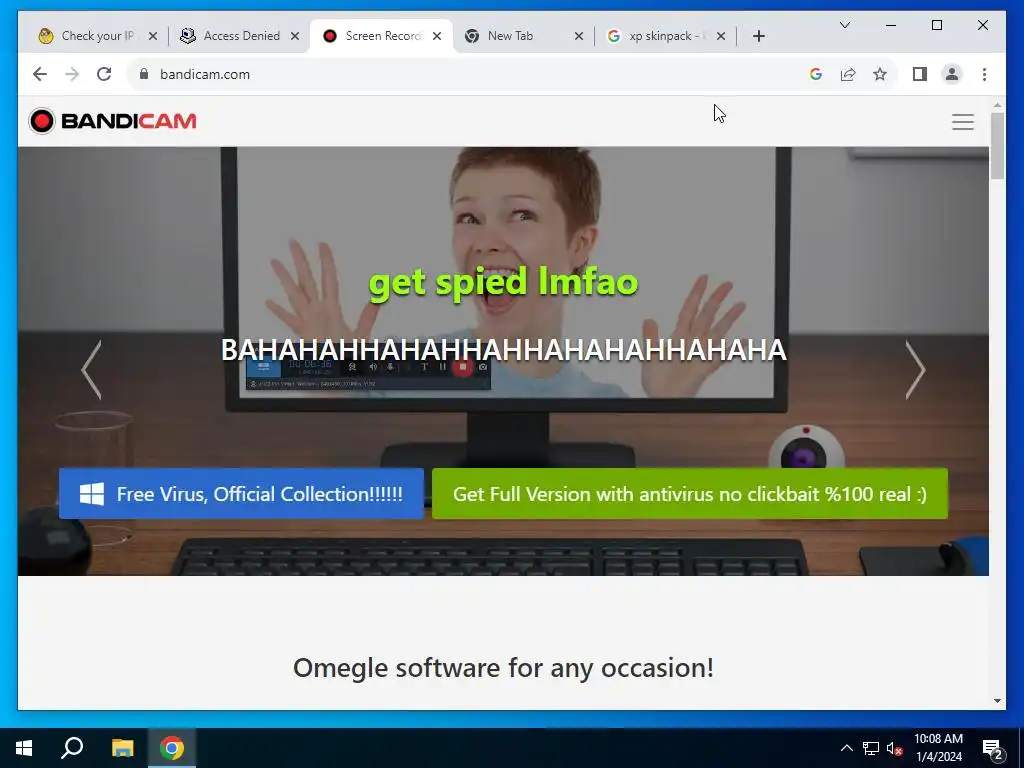Click the muted volume tray icon
The image size is (1024, 768).
pyautogui.click(x=895, y=748)
